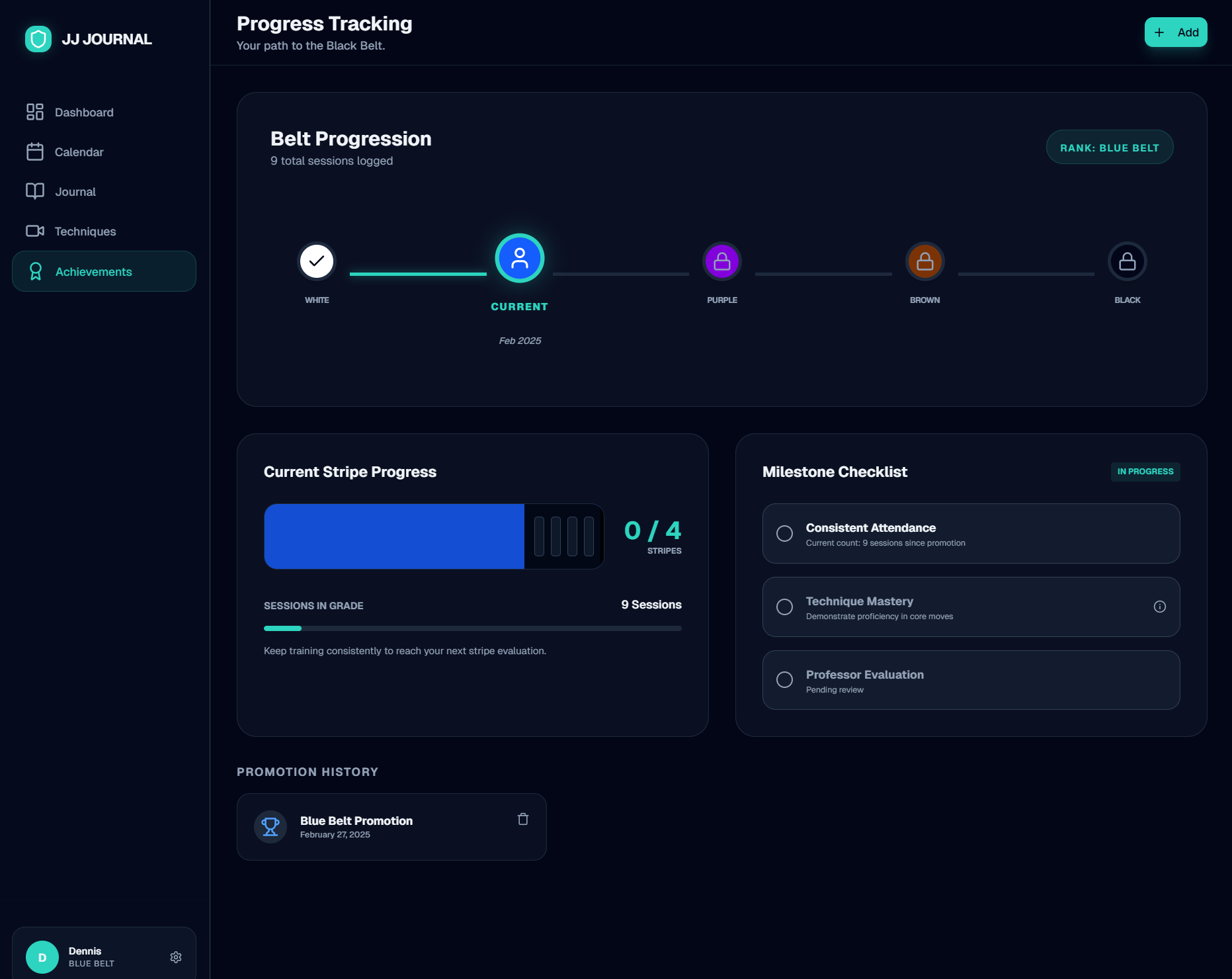Click the Techniques video icon
Screen dimensions: 1232x979
(35, 231)
